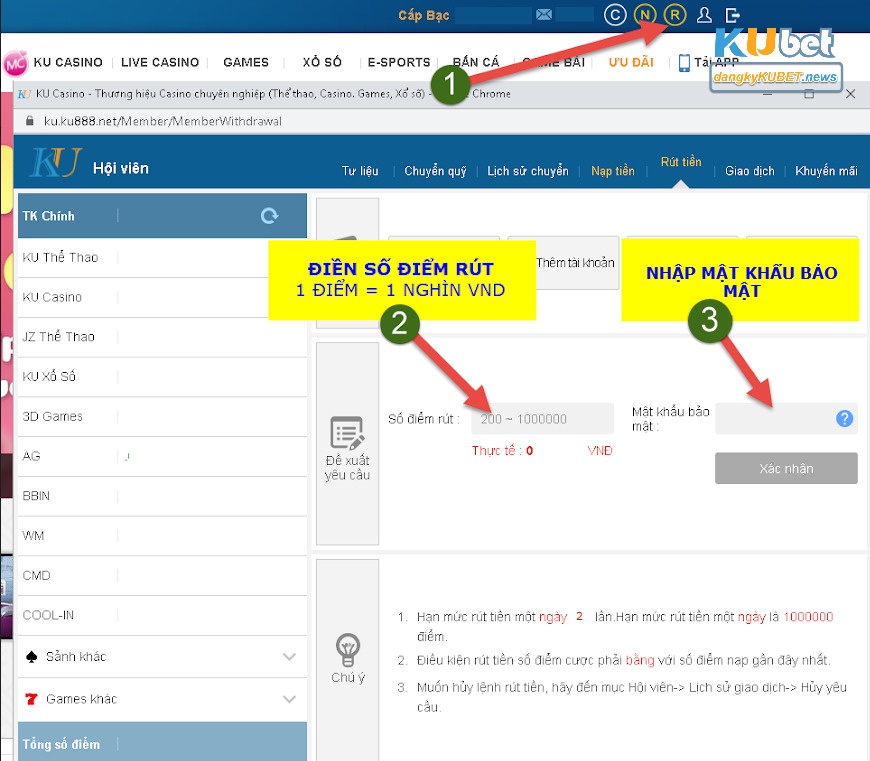Click the circled N deposit icon
Screen dimensions: 870x761
tap(645, 15)
